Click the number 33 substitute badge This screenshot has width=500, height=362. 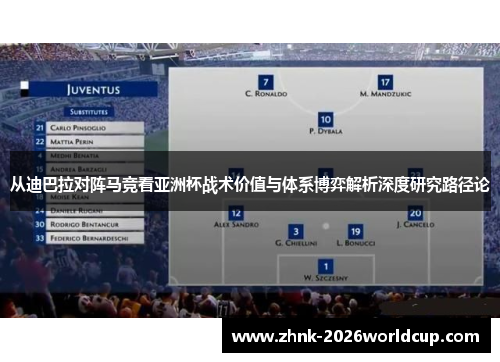[x=40, y=238]
